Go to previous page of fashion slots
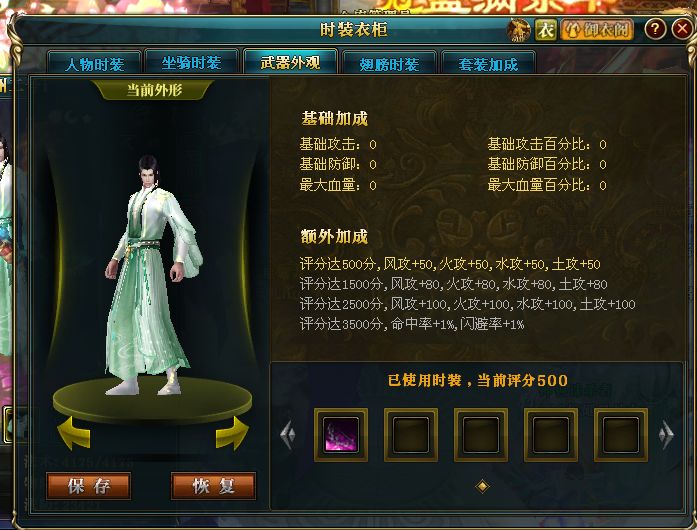 (288, 434)
